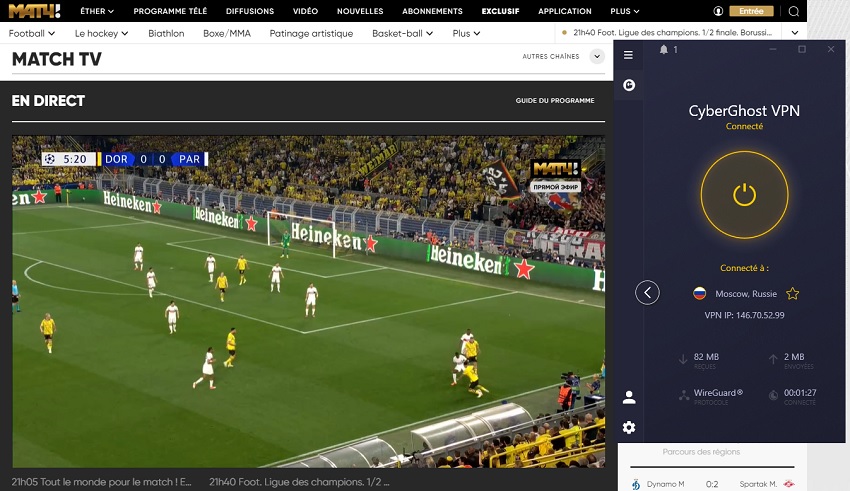This screenshot has width=850, height=491.
Task: Click the back arrow circle in CyberGhost
Action: (x=647, y=293)
